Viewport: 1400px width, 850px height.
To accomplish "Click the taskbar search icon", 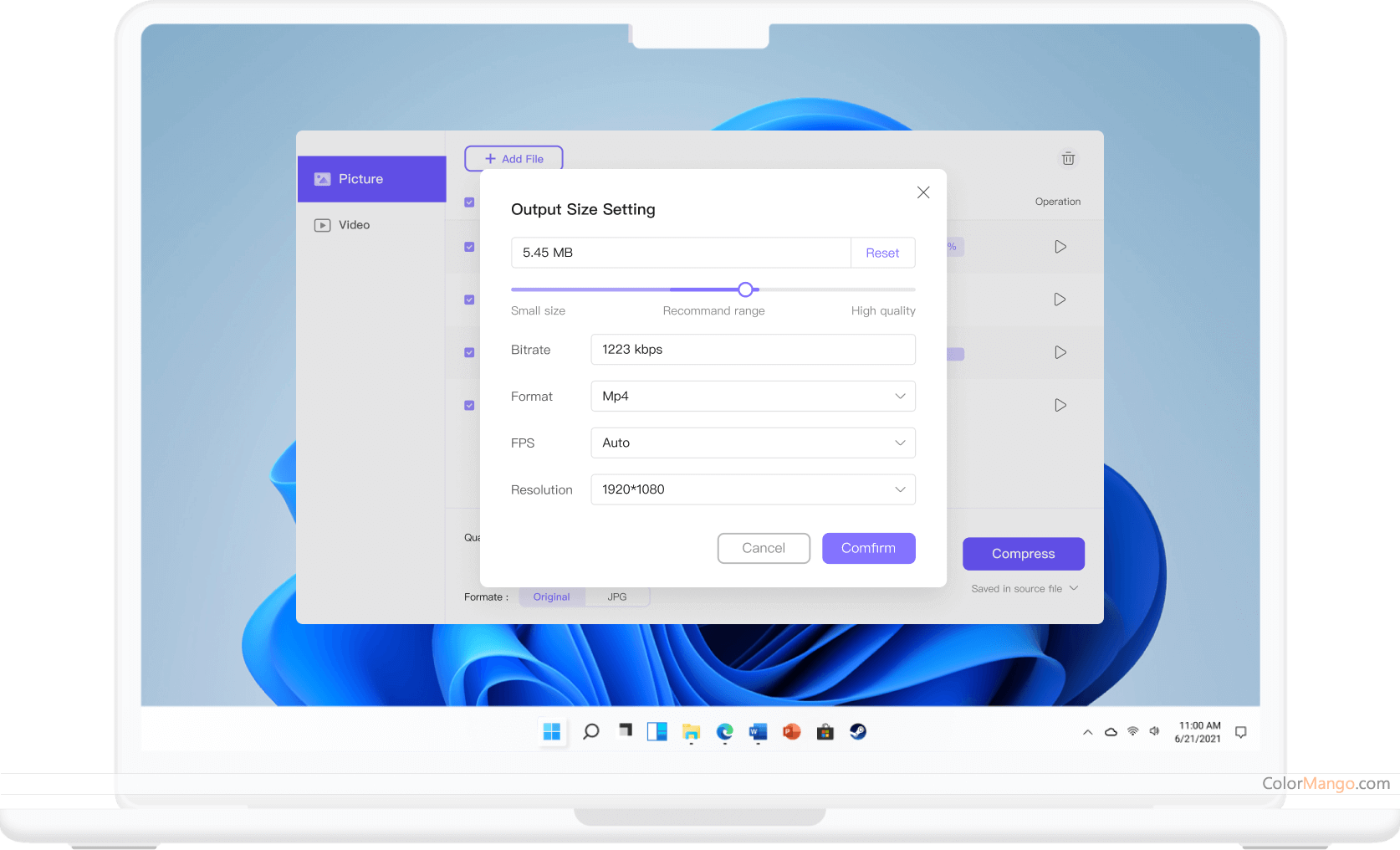I will pyautogui.click(x=590, y=732).
